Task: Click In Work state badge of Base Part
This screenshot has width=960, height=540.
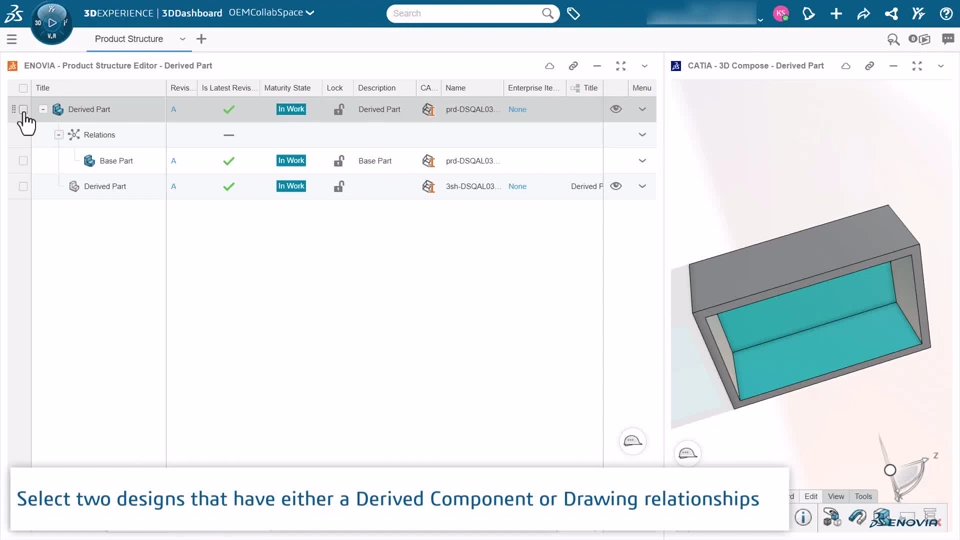Action: pyautogui.click(x=291, y=160)
